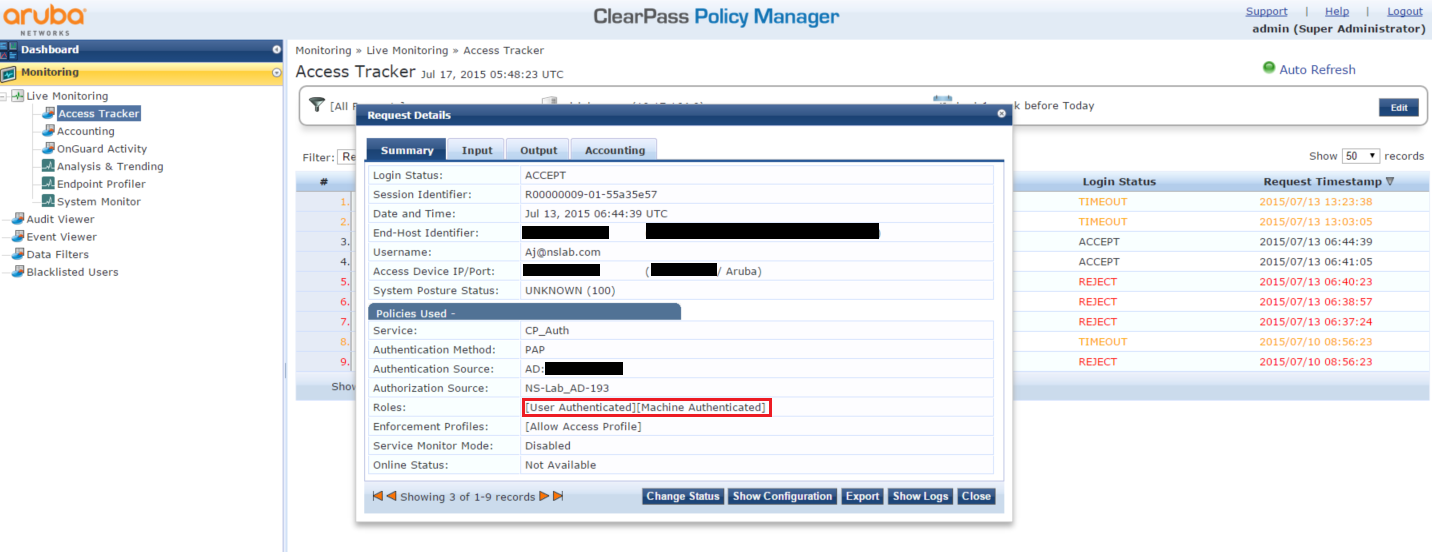Click the Dashboard panel icon
The image size is (1432, 552).
coord(9,50)
